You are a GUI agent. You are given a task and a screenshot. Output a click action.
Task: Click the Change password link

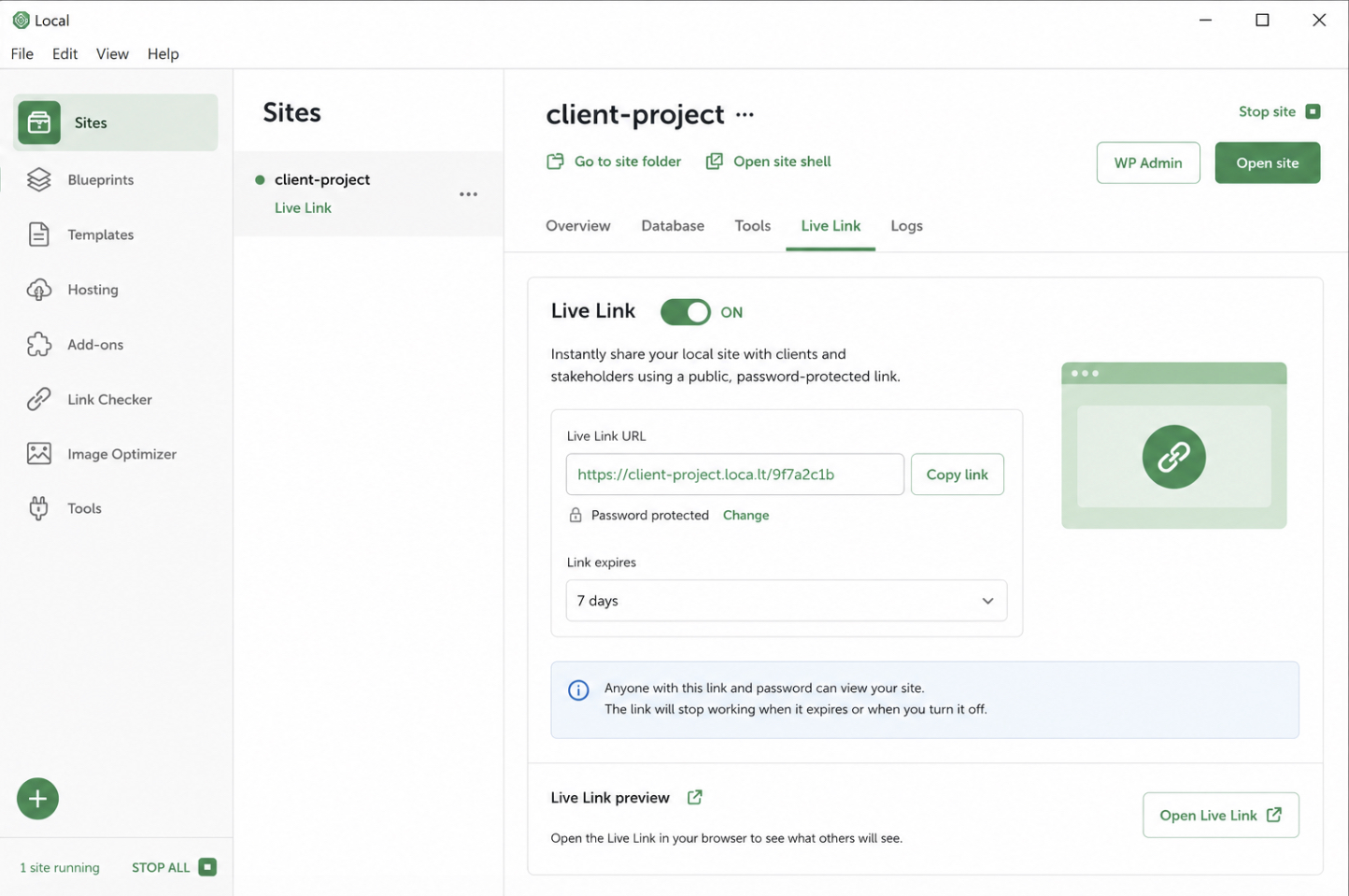click(x=745, y=515)
